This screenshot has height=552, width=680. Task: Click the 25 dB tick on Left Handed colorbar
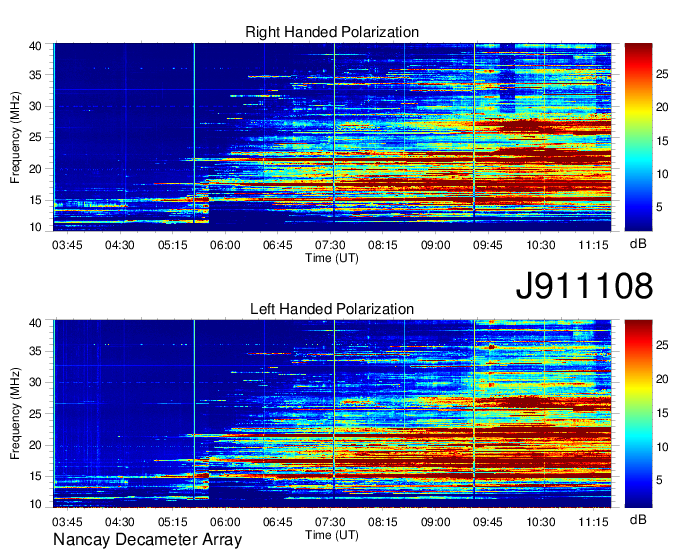[x=662, y=346]
